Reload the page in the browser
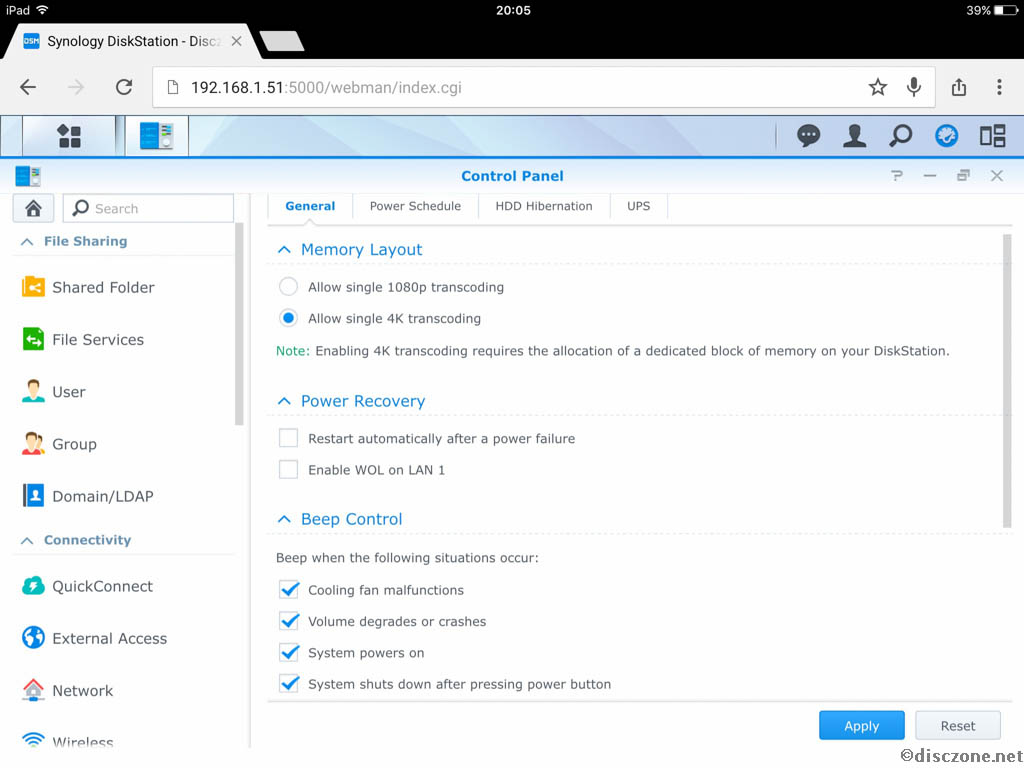 coord(124,87)
